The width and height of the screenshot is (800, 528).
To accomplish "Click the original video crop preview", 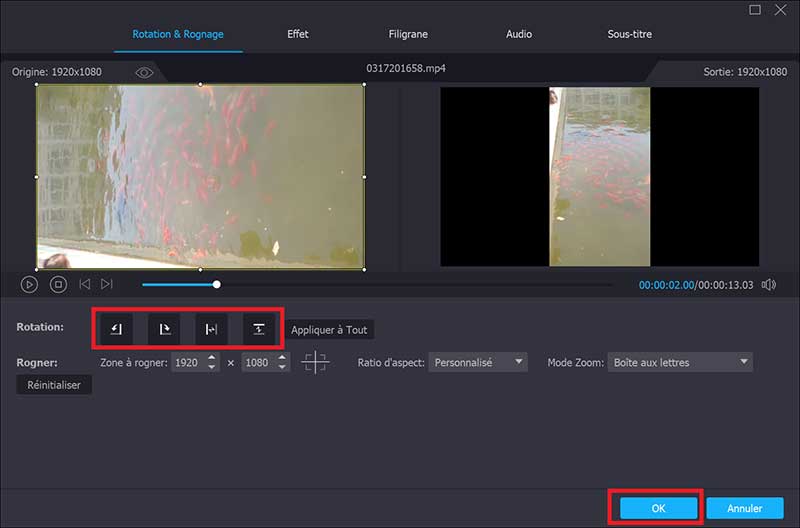I will point(200,177).
